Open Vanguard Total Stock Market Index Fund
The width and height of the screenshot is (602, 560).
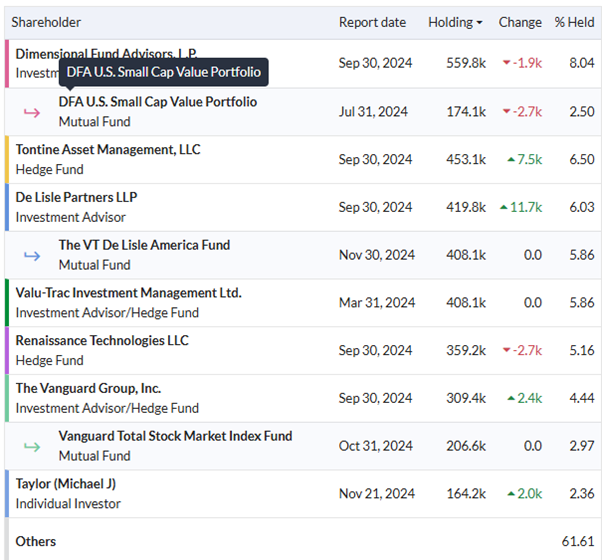coord(175,436)
